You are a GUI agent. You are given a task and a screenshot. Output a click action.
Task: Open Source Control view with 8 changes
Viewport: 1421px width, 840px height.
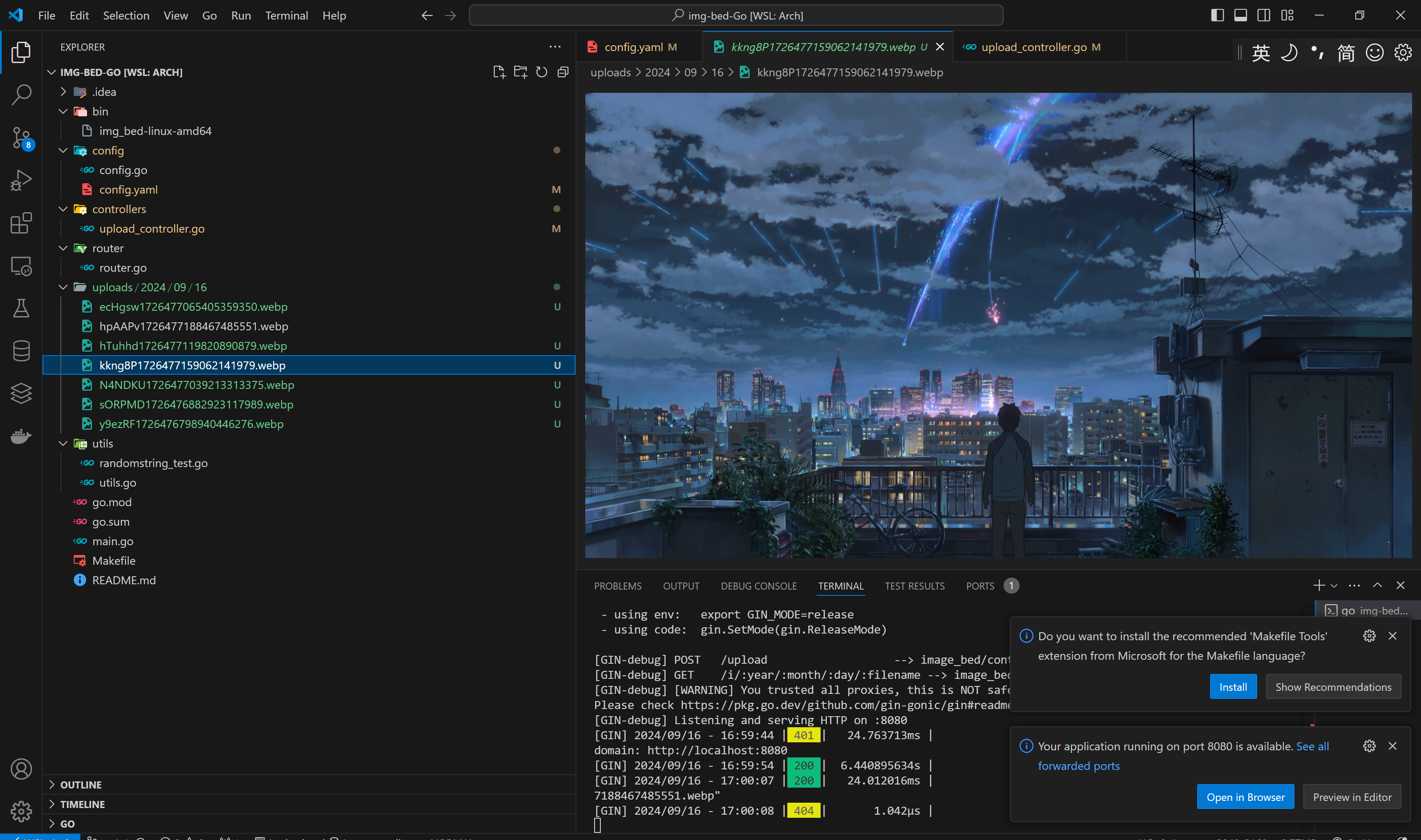pos(21,138)
